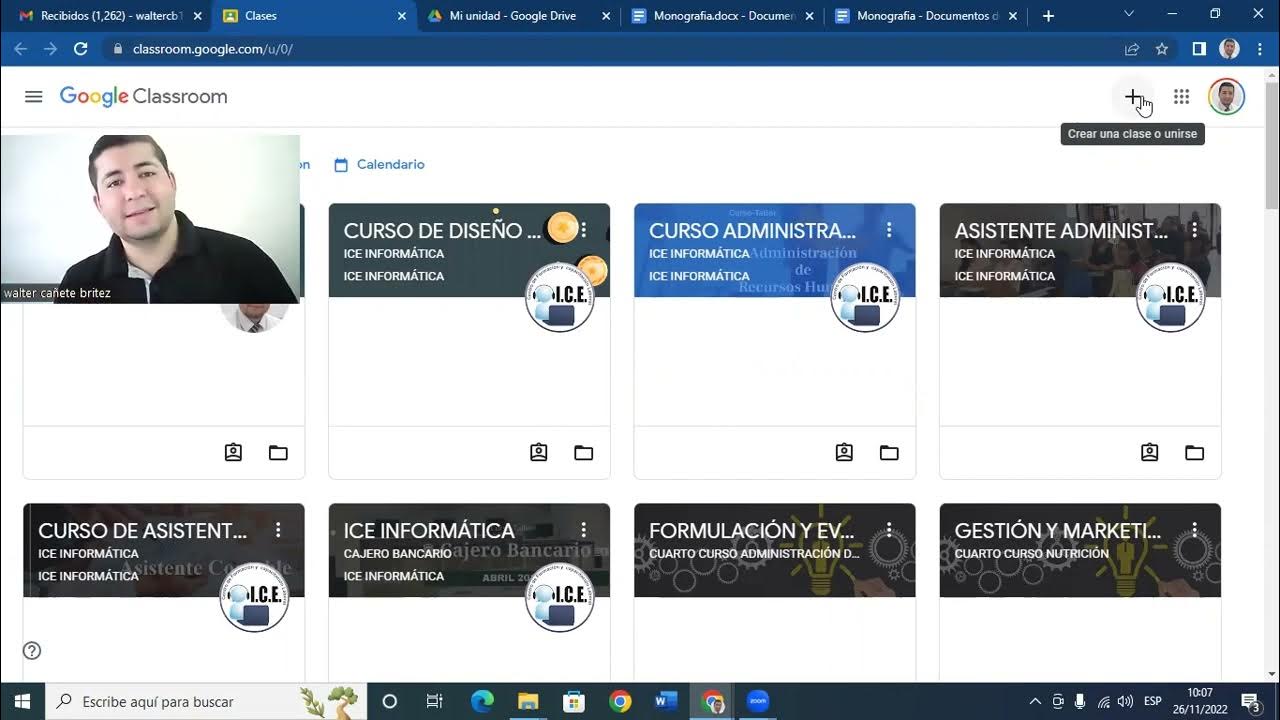Screen dimensions: 1280x720
Task: Open the CURSO ADMINISTRA... class title
Action: [752, 231]
